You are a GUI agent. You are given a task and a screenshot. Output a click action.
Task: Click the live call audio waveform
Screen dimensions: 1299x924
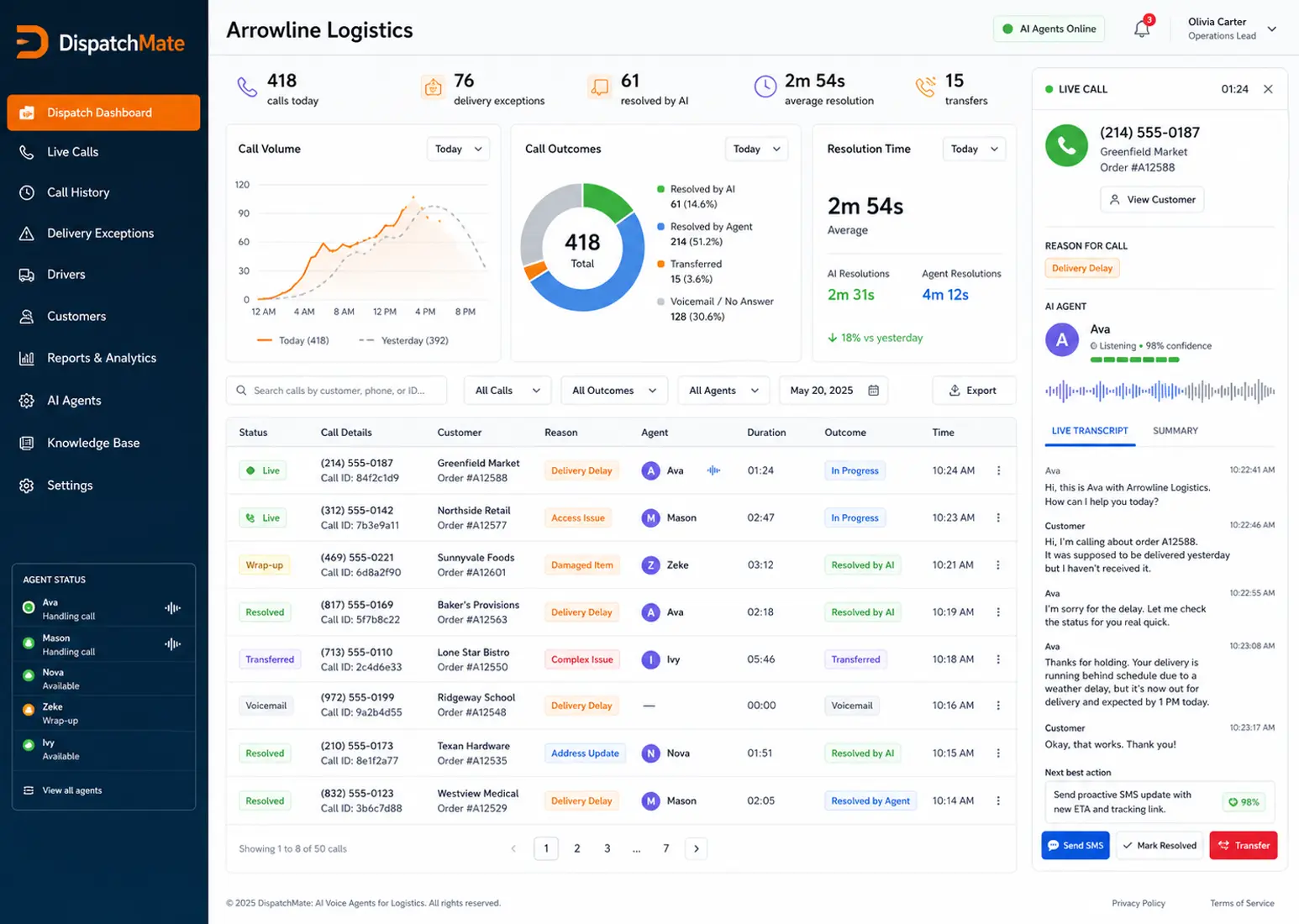pyautogui.click(x=1160, y=391)
